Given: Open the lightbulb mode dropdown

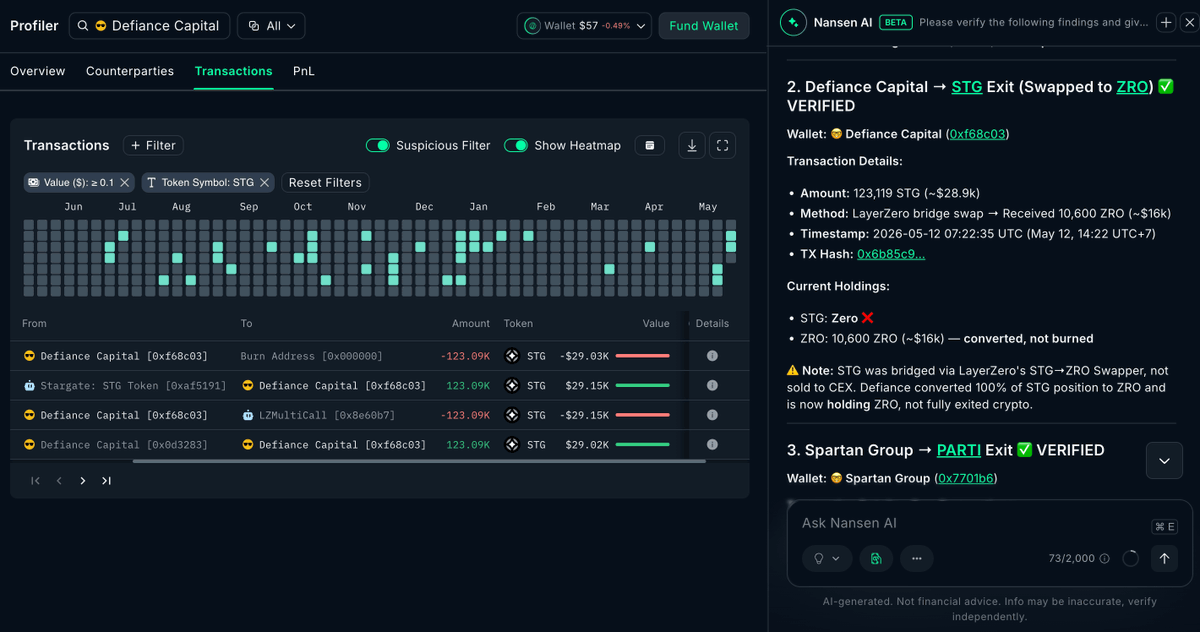Looking at the screenshot, I should [x=827, y=558].
